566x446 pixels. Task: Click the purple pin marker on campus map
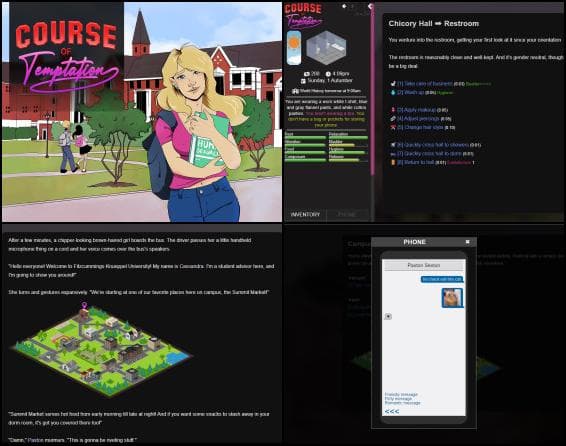pos(84,306)
